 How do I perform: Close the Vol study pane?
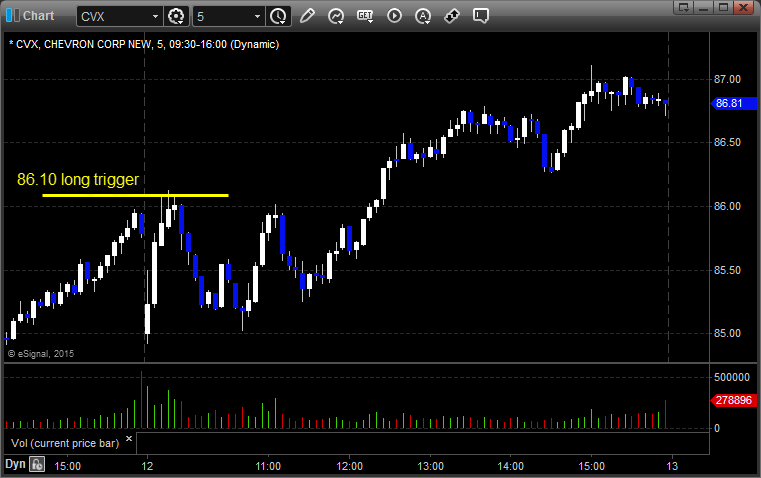129,439
